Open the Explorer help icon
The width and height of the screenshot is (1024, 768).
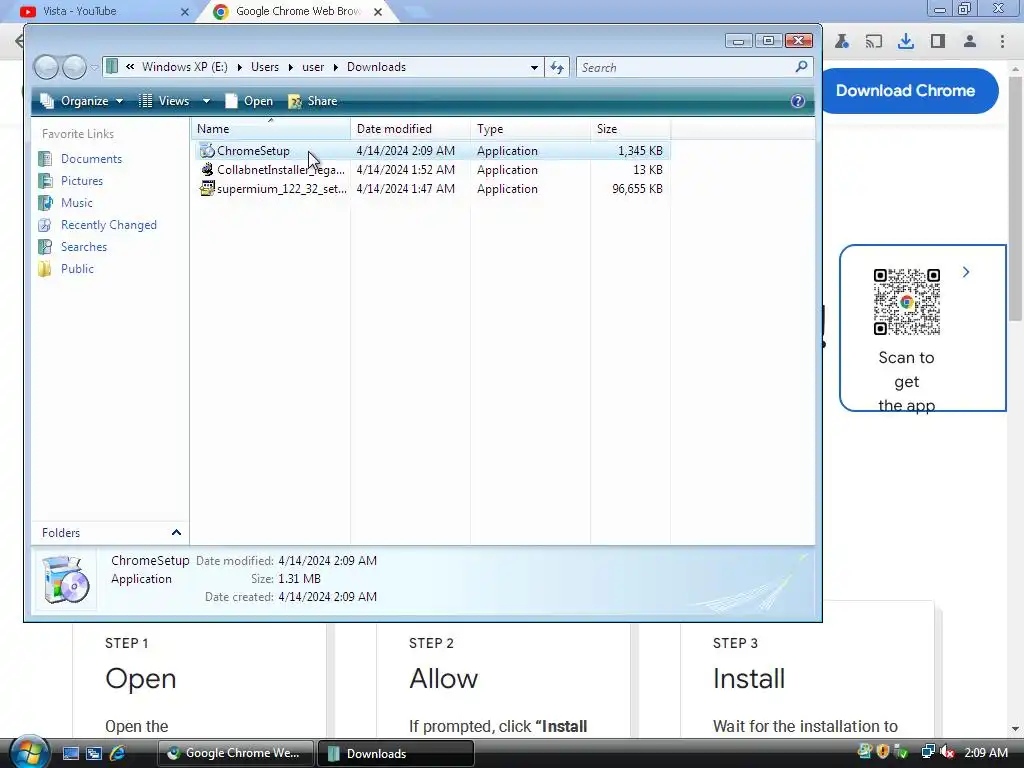coord(797,101)
